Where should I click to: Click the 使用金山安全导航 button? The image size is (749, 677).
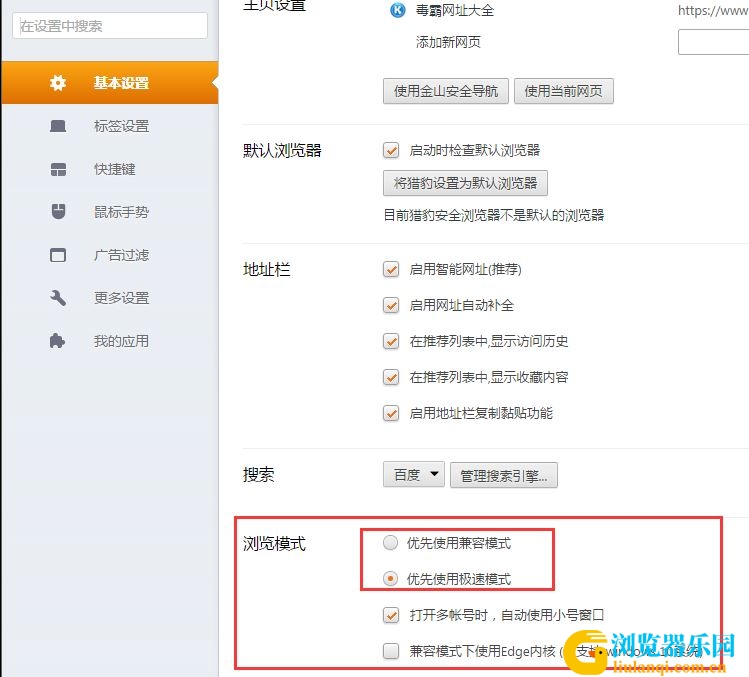(446, 91)
